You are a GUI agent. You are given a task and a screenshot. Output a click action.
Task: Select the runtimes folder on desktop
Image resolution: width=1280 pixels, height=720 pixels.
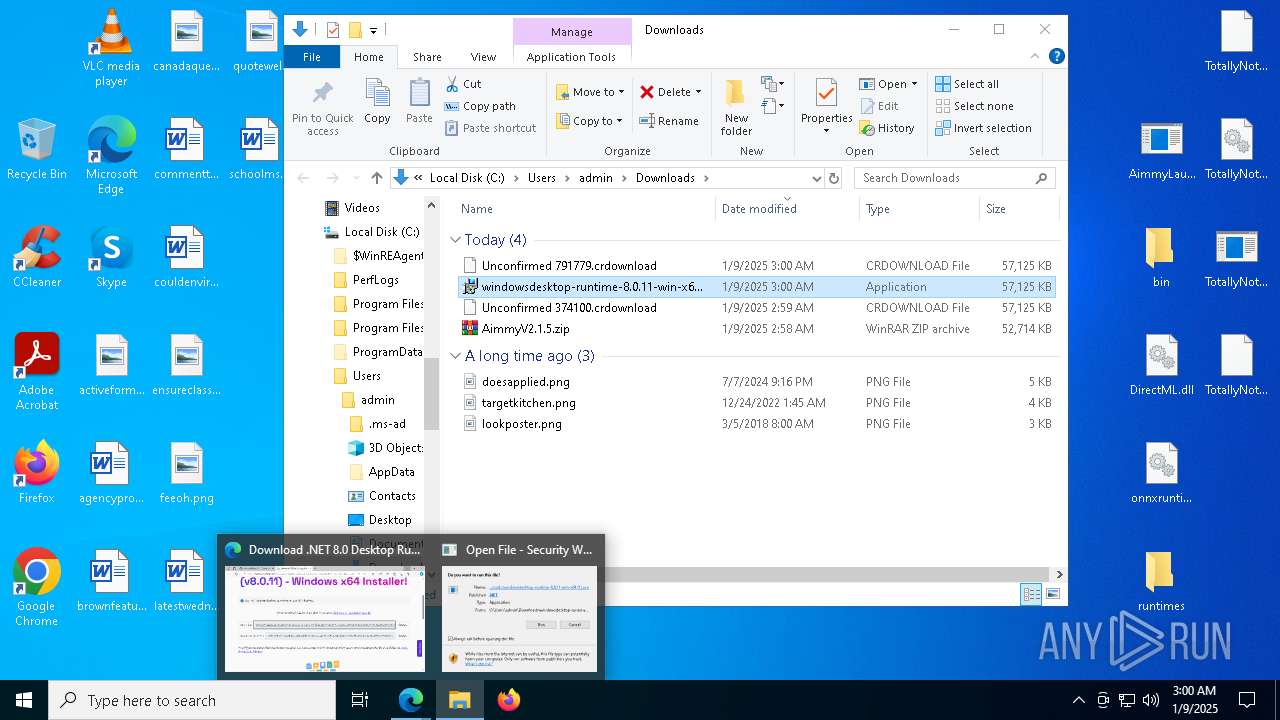click(x=1161, y=581)
